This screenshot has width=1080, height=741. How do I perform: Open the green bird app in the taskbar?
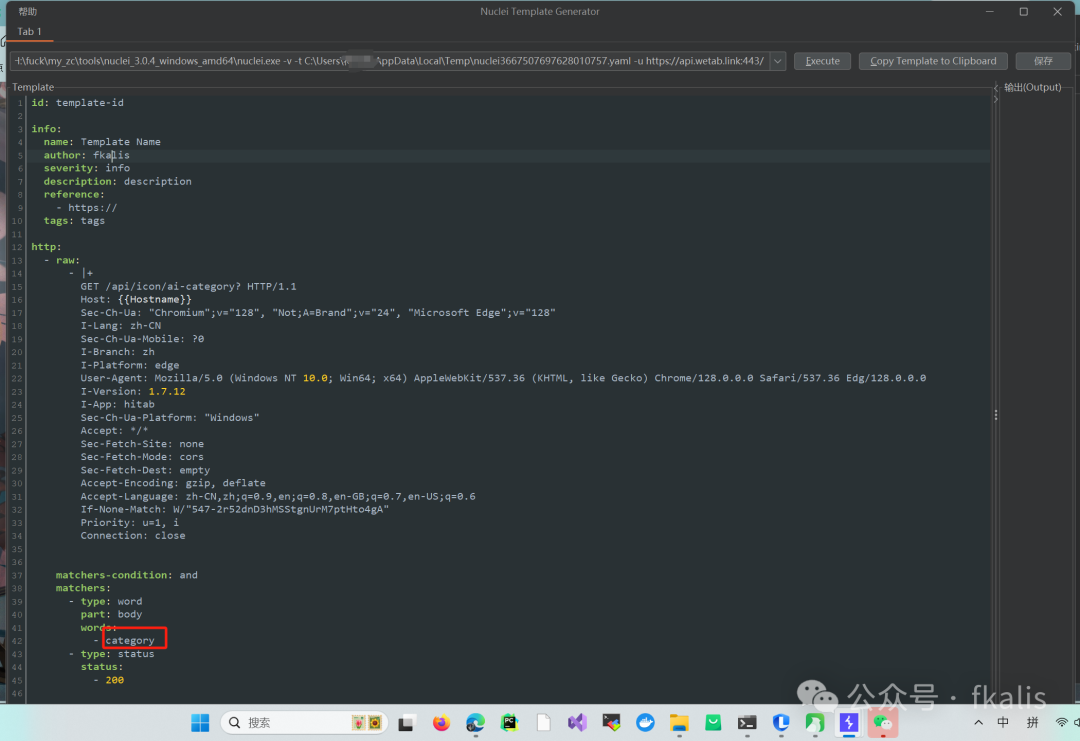tap(815, 723)
